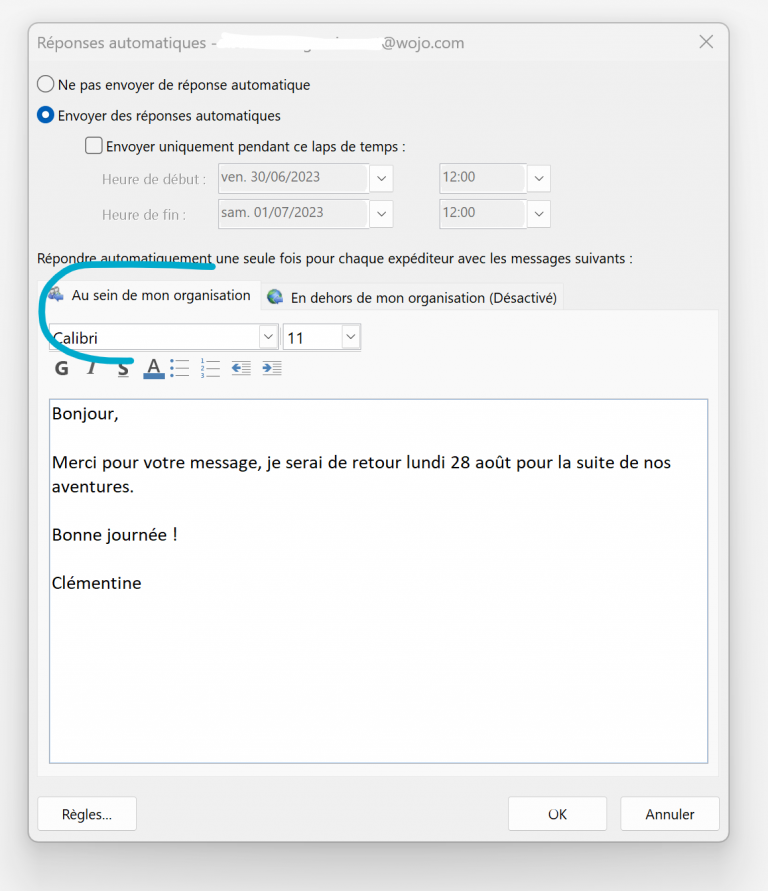
Task: Increase the paragraph indent
Action: point(272,368)
